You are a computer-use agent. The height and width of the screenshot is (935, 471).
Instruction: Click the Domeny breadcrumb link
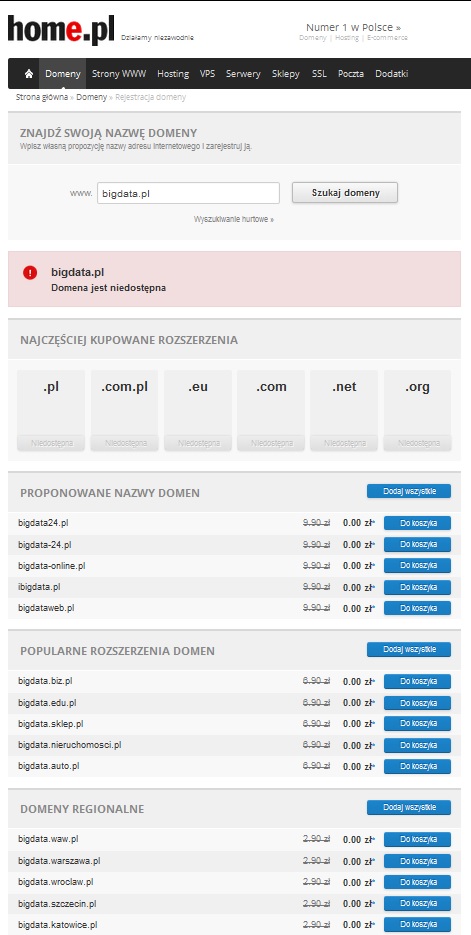[91, 97]
